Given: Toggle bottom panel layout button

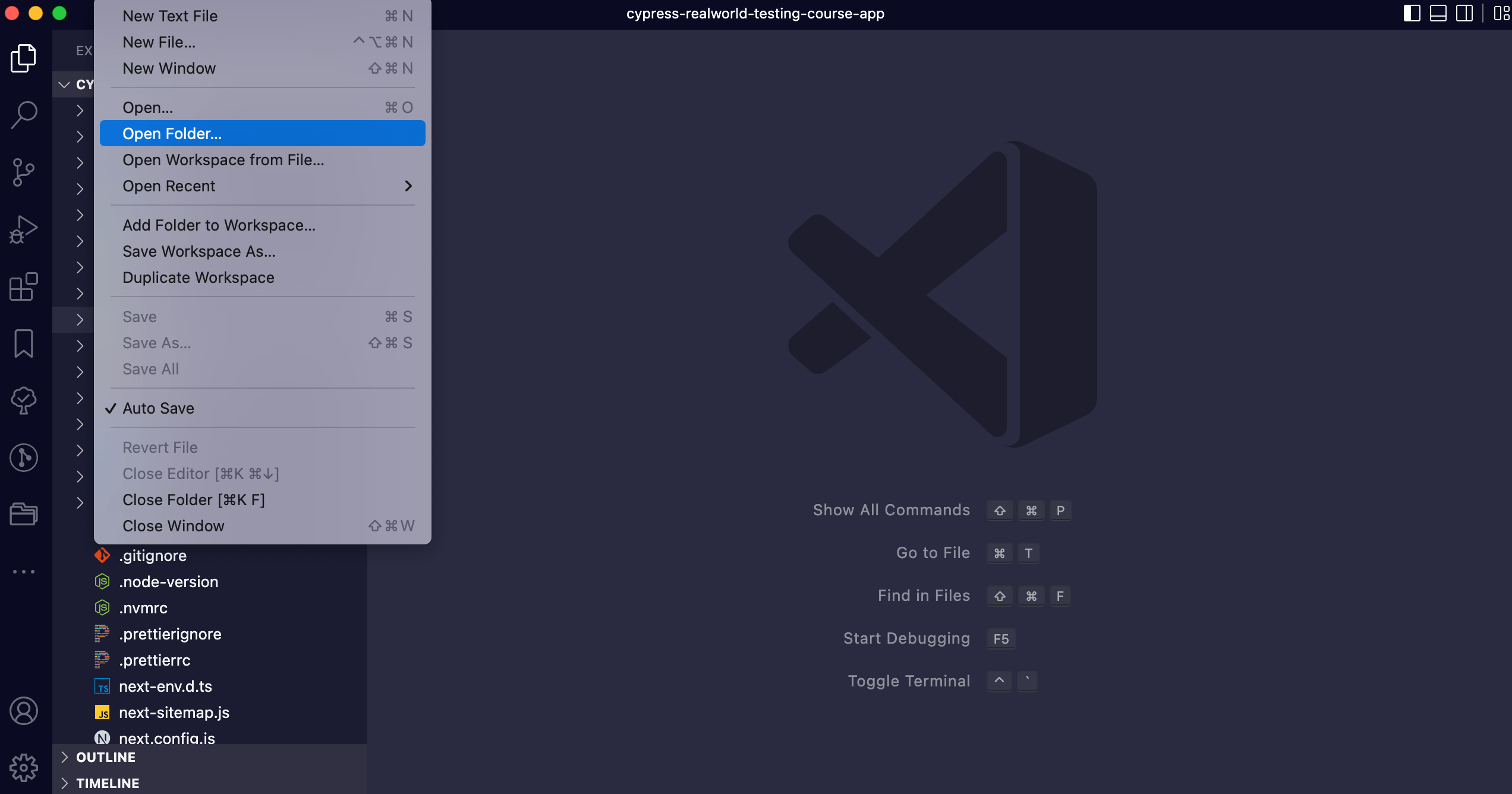Looking at the screenshot, I should [x=1438, y=13].
